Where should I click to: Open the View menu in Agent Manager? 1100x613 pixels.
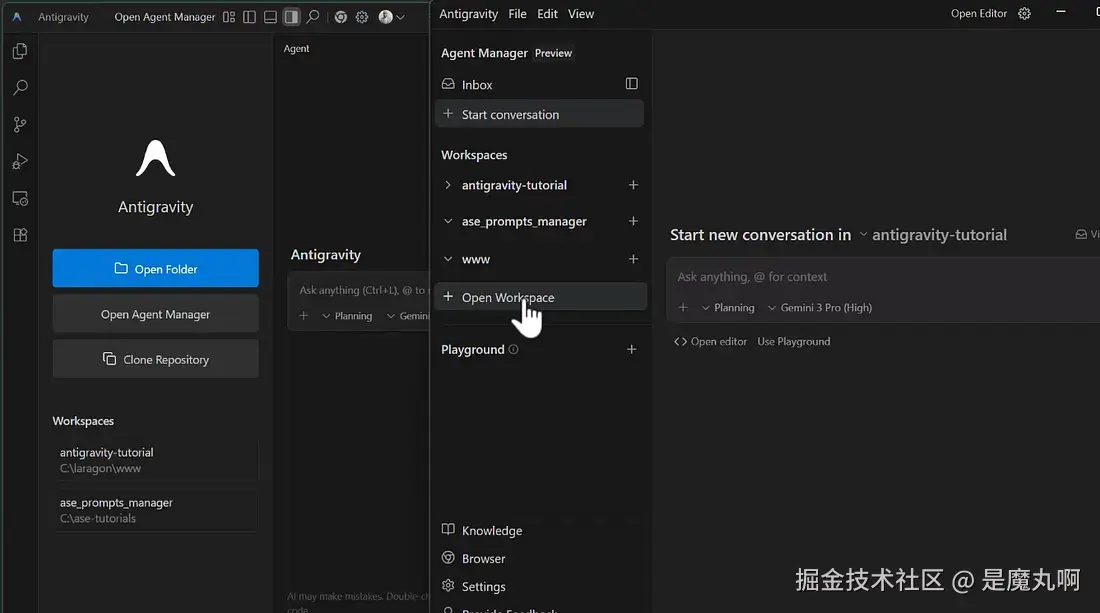[x=581, y=14]
